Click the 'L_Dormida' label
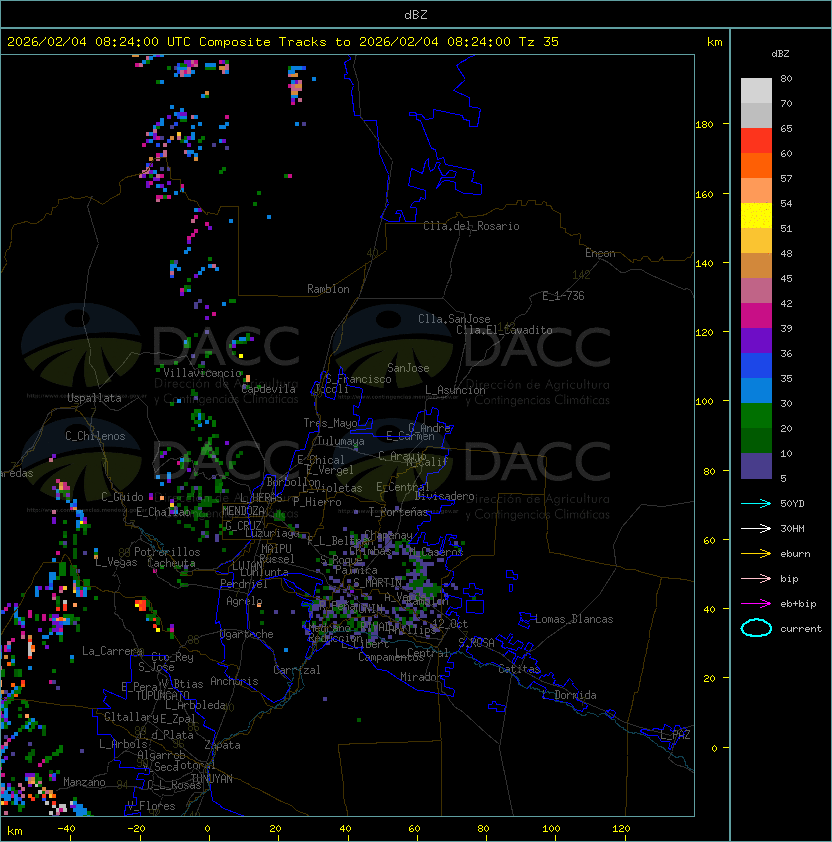832x842 pixels. (x=570, y=695)
